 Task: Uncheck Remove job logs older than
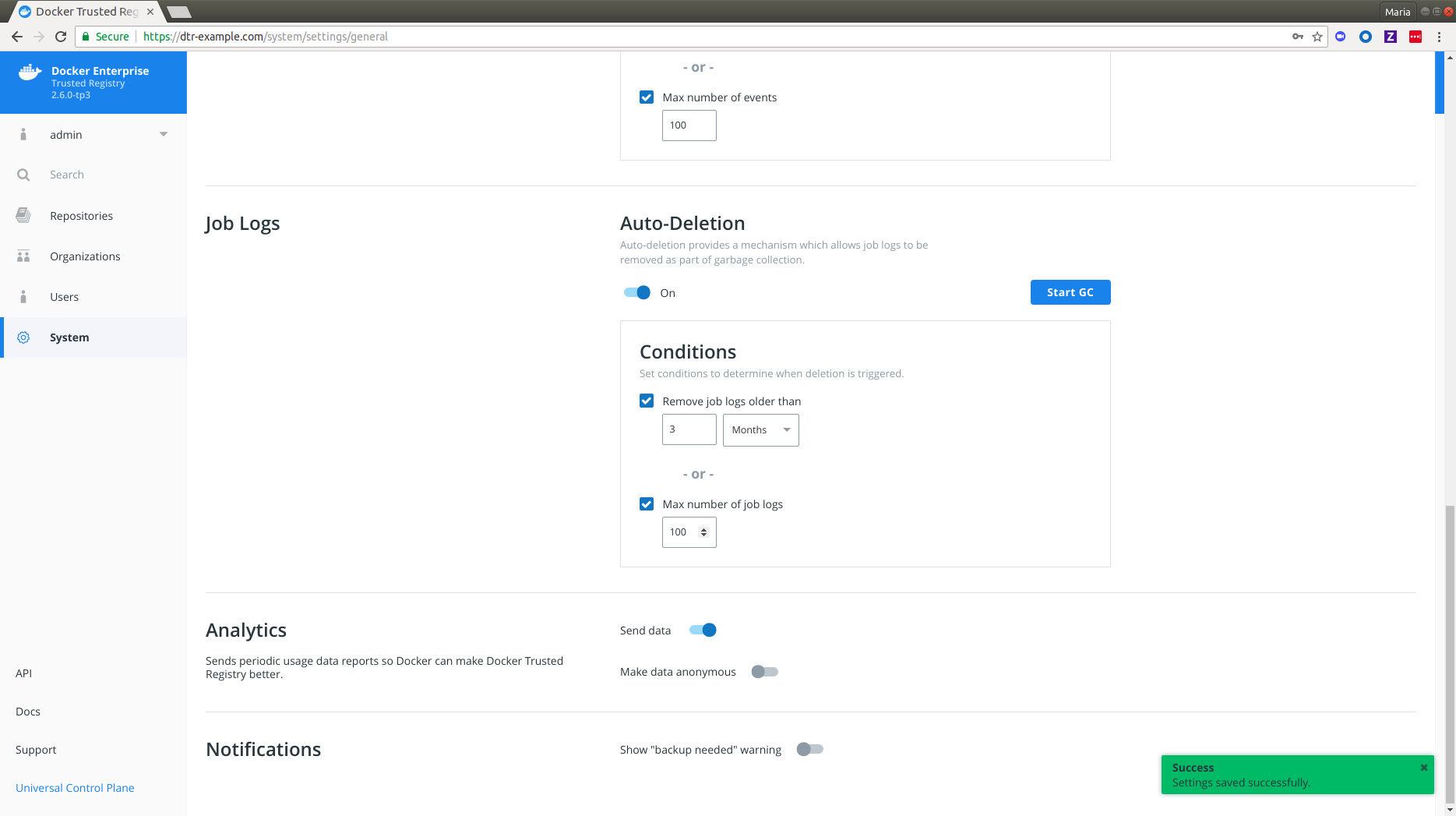(647, 401)
